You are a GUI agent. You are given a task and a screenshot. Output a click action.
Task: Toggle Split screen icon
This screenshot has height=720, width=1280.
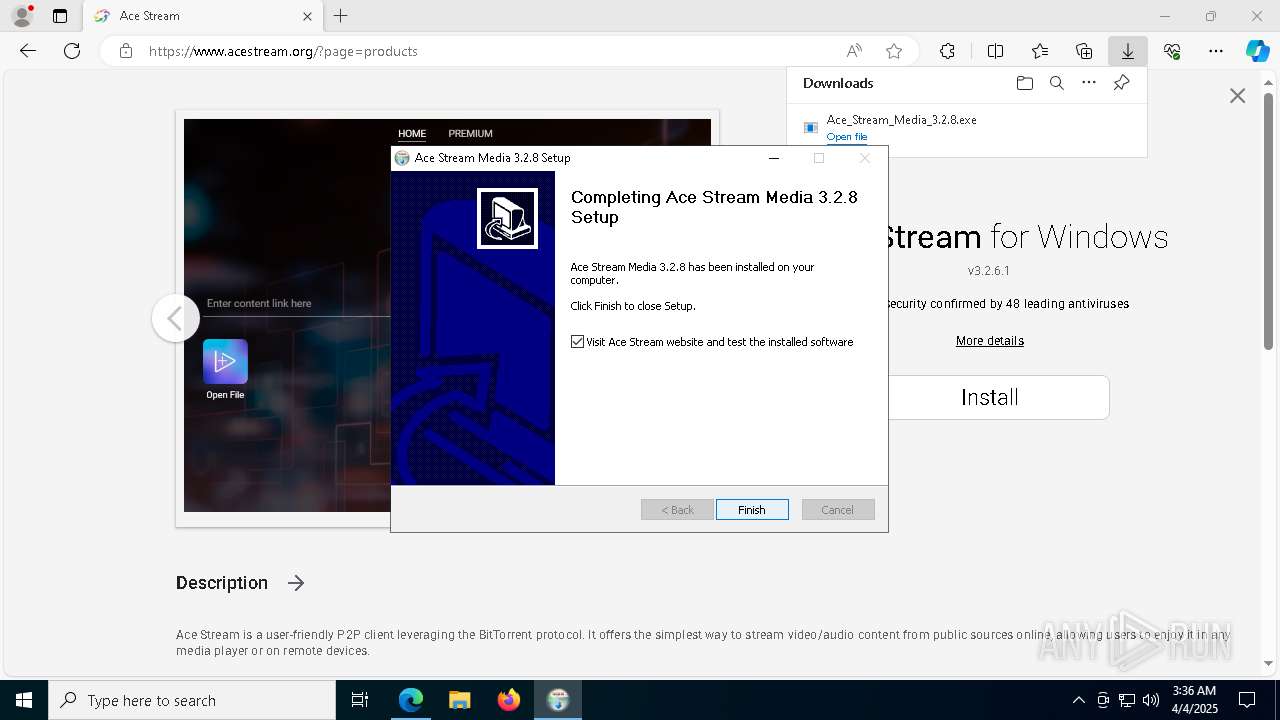pyautogui.click(x=995, y=51)
